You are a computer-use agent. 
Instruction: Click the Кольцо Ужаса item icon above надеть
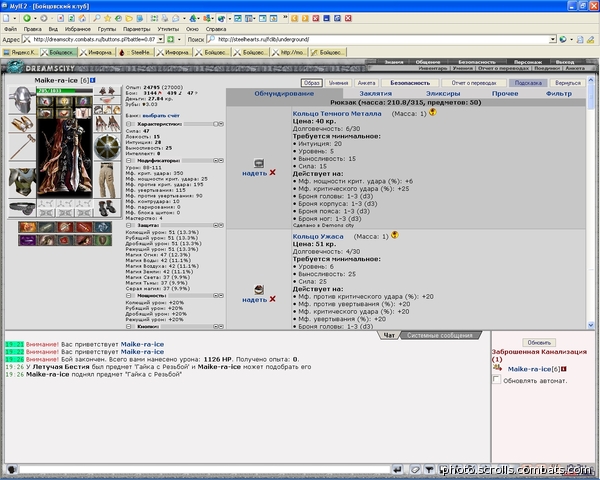click(x=259, y=289)
